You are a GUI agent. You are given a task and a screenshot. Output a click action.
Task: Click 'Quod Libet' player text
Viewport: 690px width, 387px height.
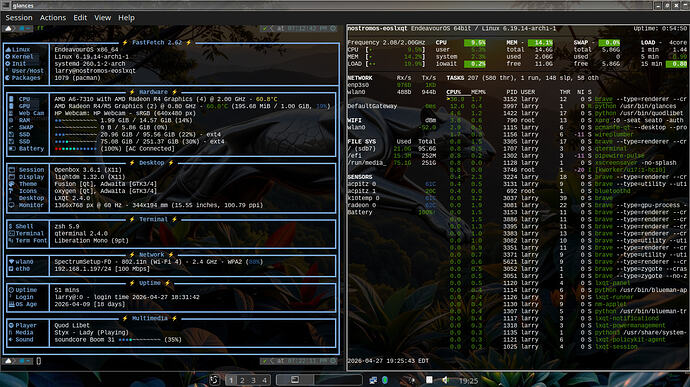pyautogui.click(x=72, y=325)
